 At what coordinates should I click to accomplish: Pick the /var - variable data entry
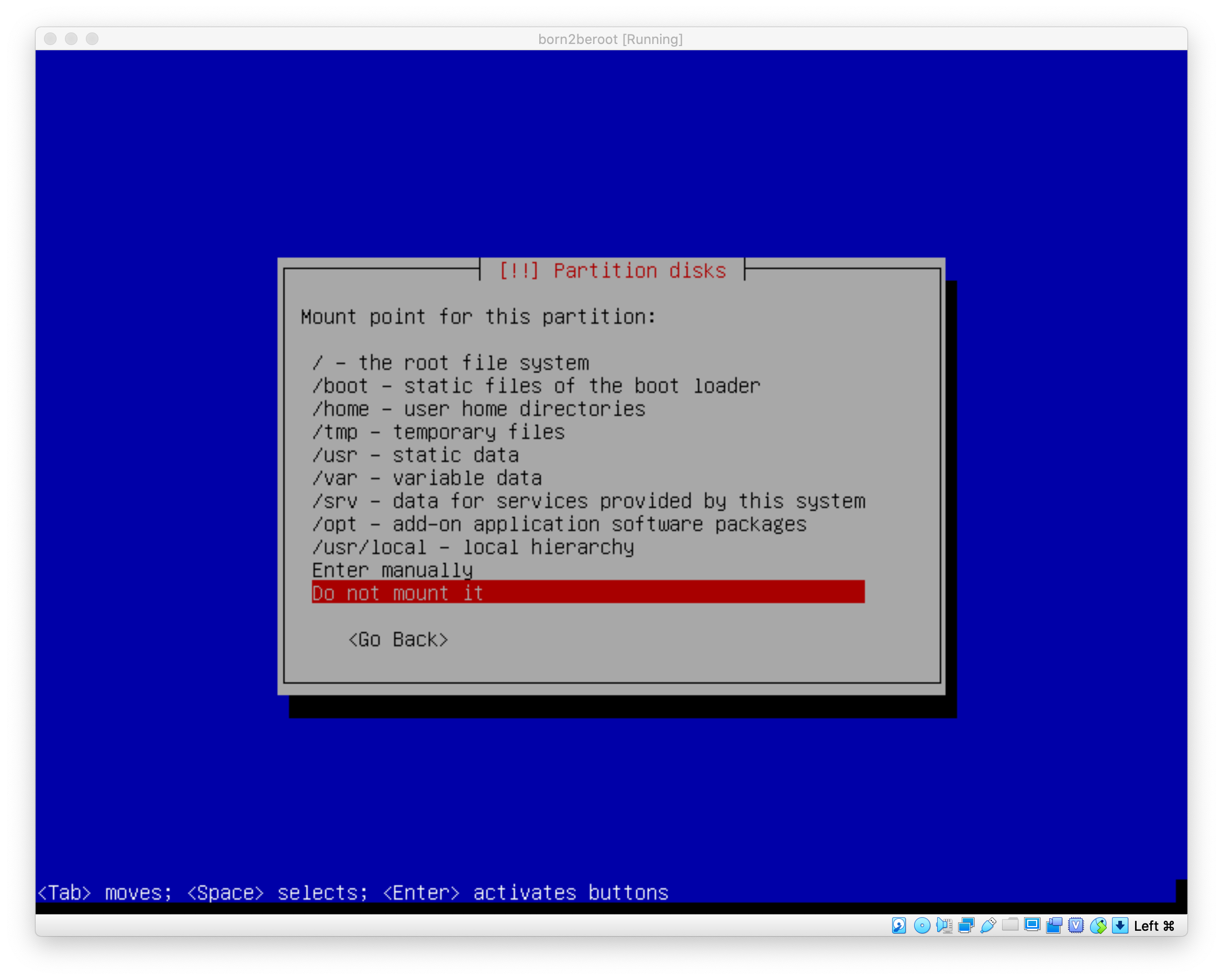click(427, 478)
